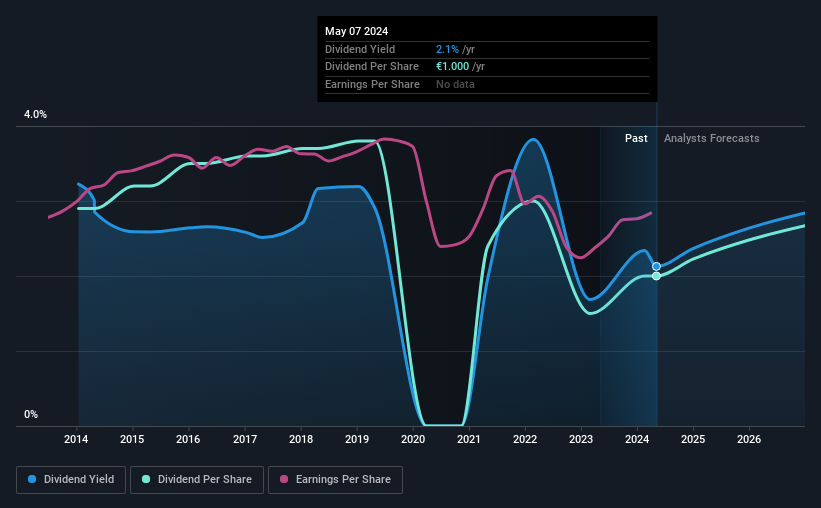The height and width of the screenshot is (508, 821).
Task: Click the No data earnings value
Action: [456, 84]
